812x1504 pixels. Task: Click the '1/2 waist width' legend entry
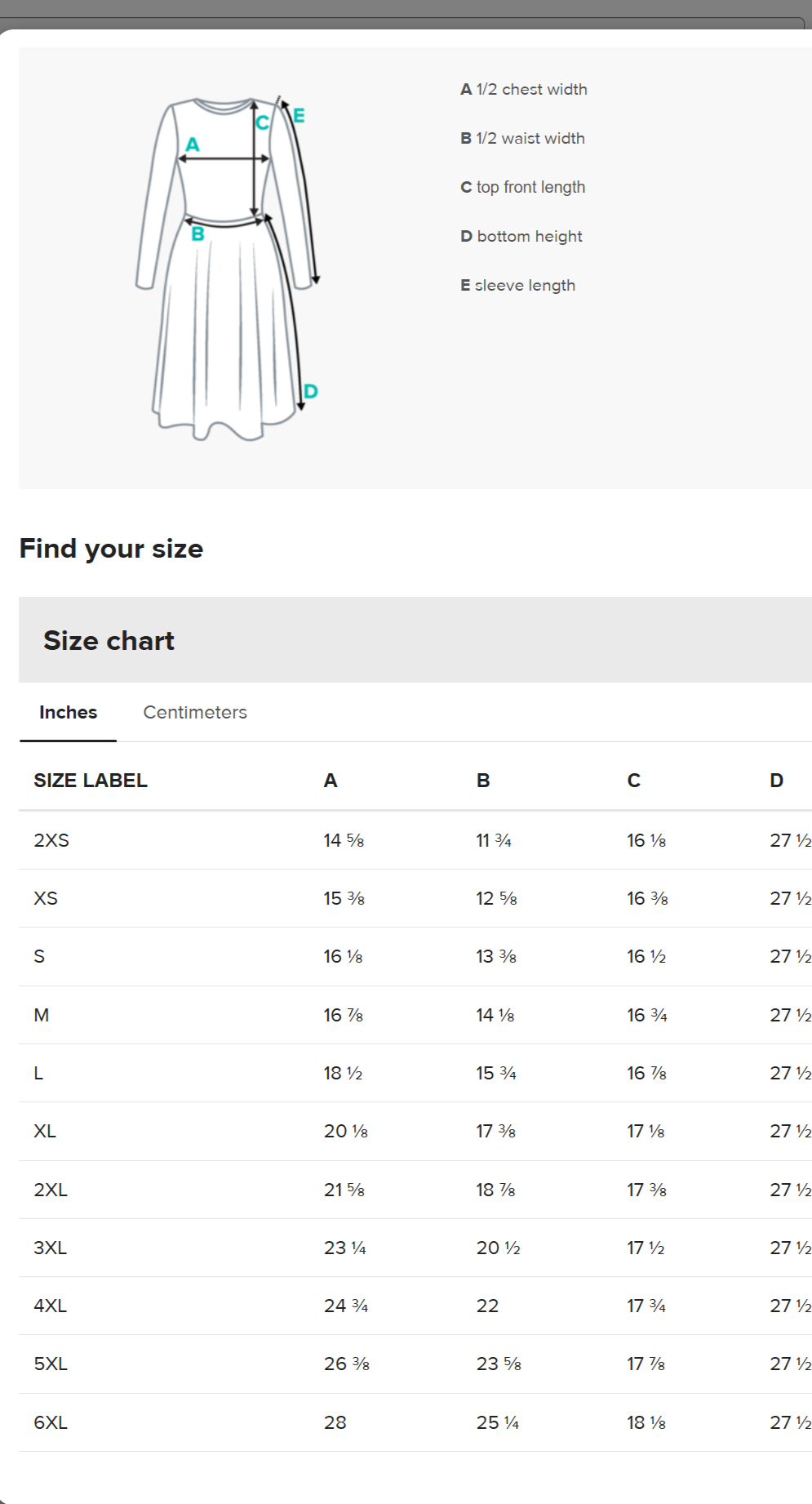pyautogui.click(x=522, y=138)
